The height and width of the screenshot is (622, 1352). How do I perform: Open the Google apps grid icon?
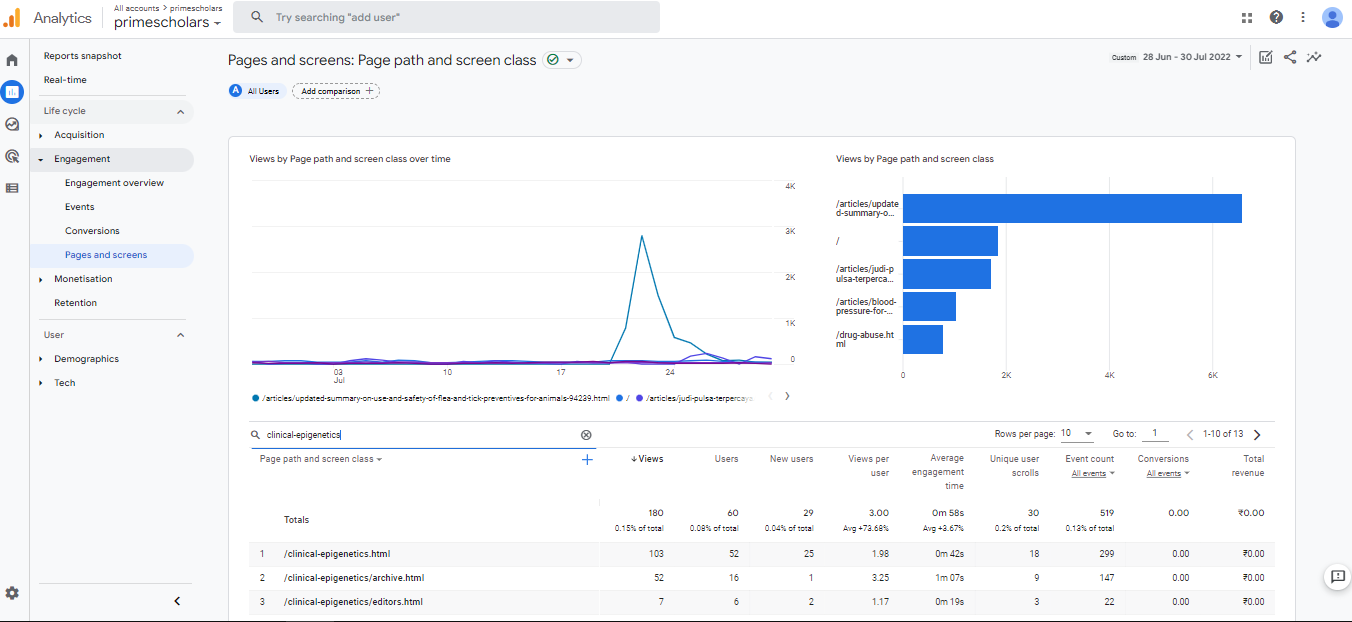click(x=1247, y=17)
